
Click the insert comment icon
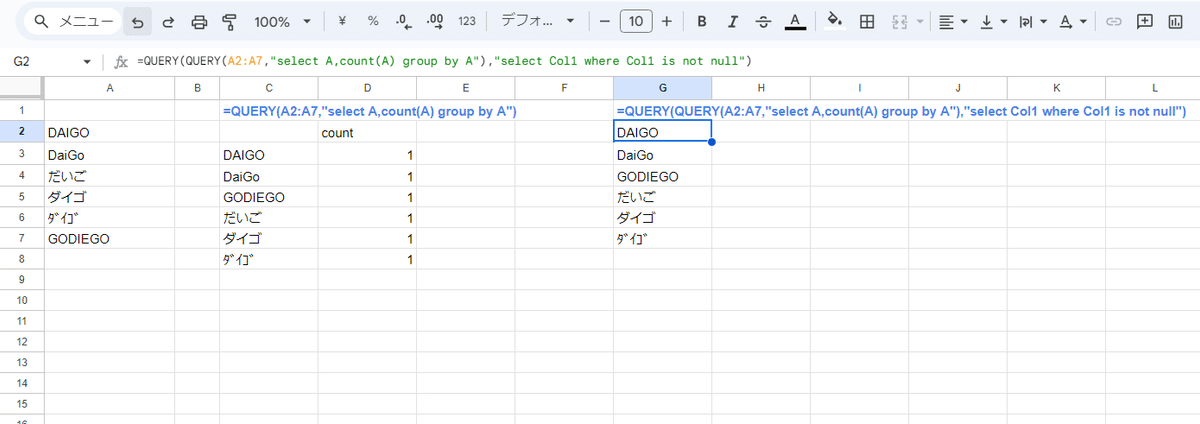[x=1144, y=21]
